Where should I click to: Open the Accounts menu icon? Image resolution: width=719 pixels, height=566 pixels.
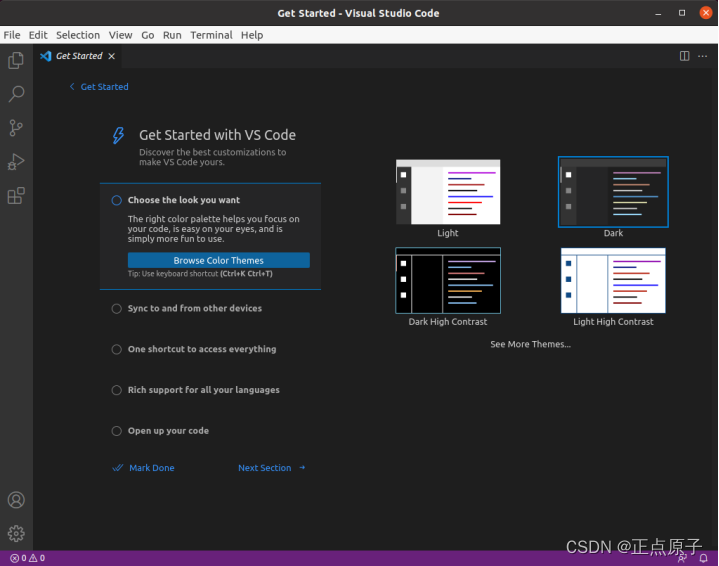(16, 499)
